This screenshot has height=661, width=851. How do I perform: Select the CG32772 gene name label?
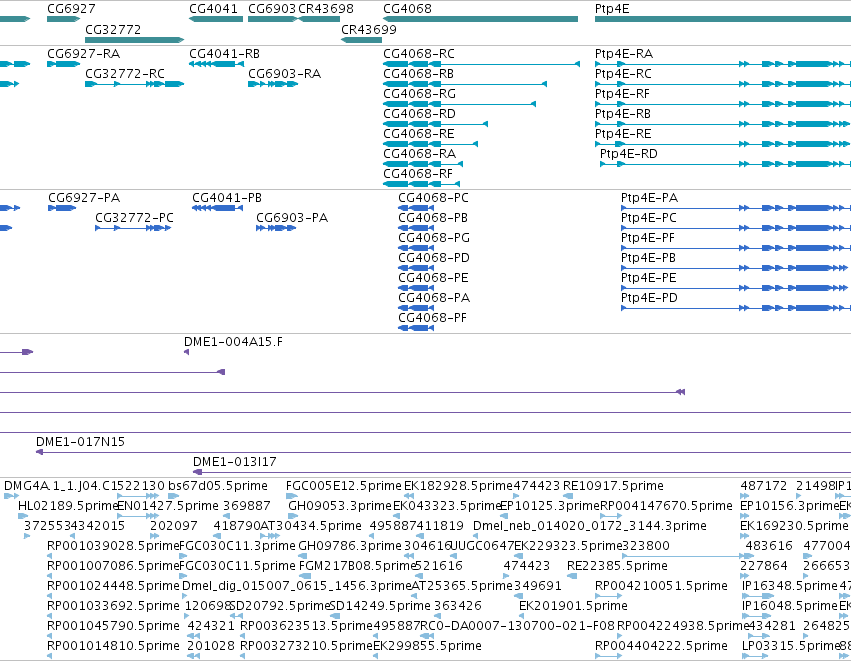pyautogui.click(x=113, y=29)
